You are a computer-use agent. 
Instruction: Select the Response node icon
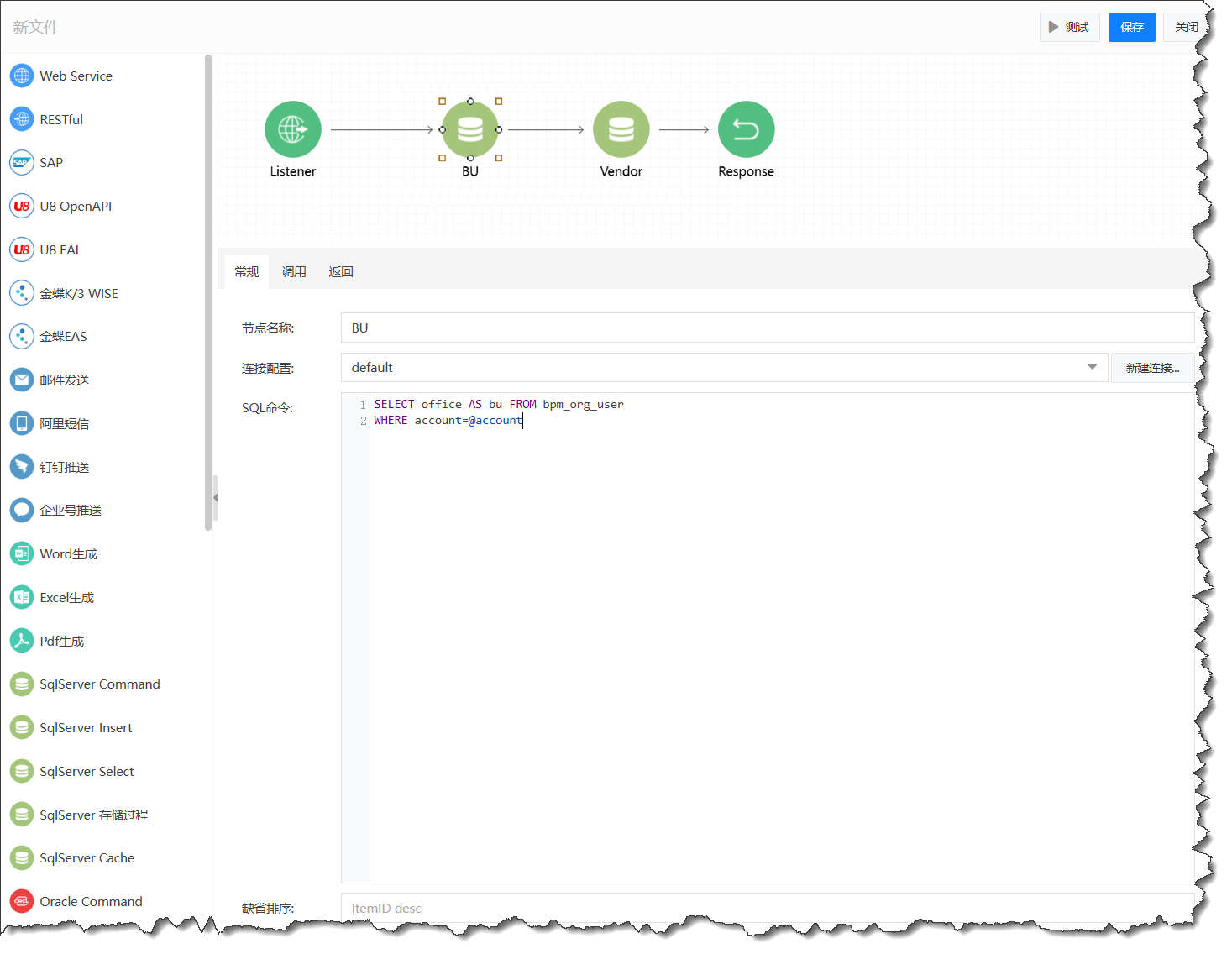(x=746, y=129)
